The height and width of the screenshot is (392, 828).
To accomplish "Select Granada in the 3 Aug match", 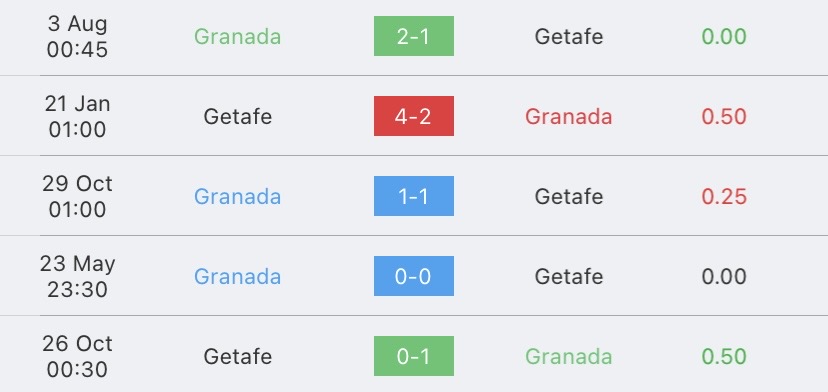I will click(x=237, y=36).
